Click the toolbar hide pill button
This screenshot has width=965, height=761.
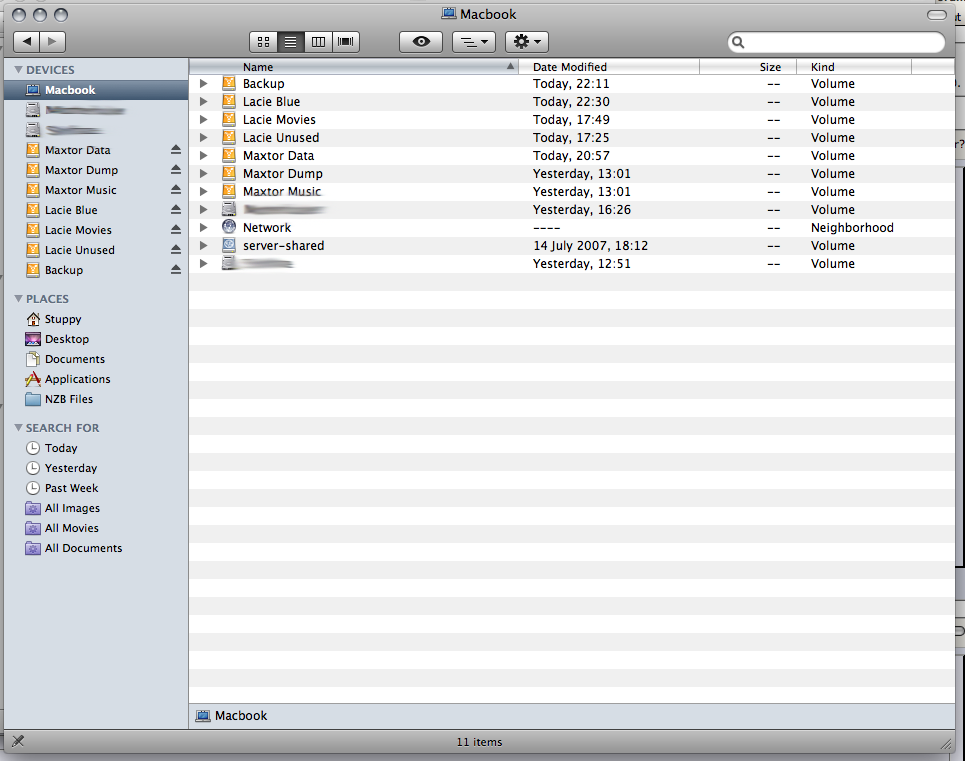(x=937, y=15)
